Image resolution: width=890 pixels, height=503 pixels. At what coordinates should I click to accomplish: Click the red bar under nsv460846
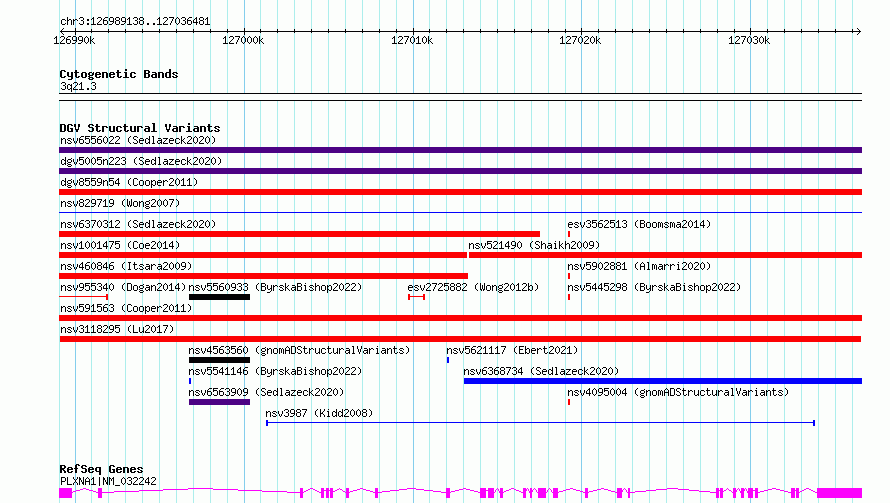[x=263, y=276]
